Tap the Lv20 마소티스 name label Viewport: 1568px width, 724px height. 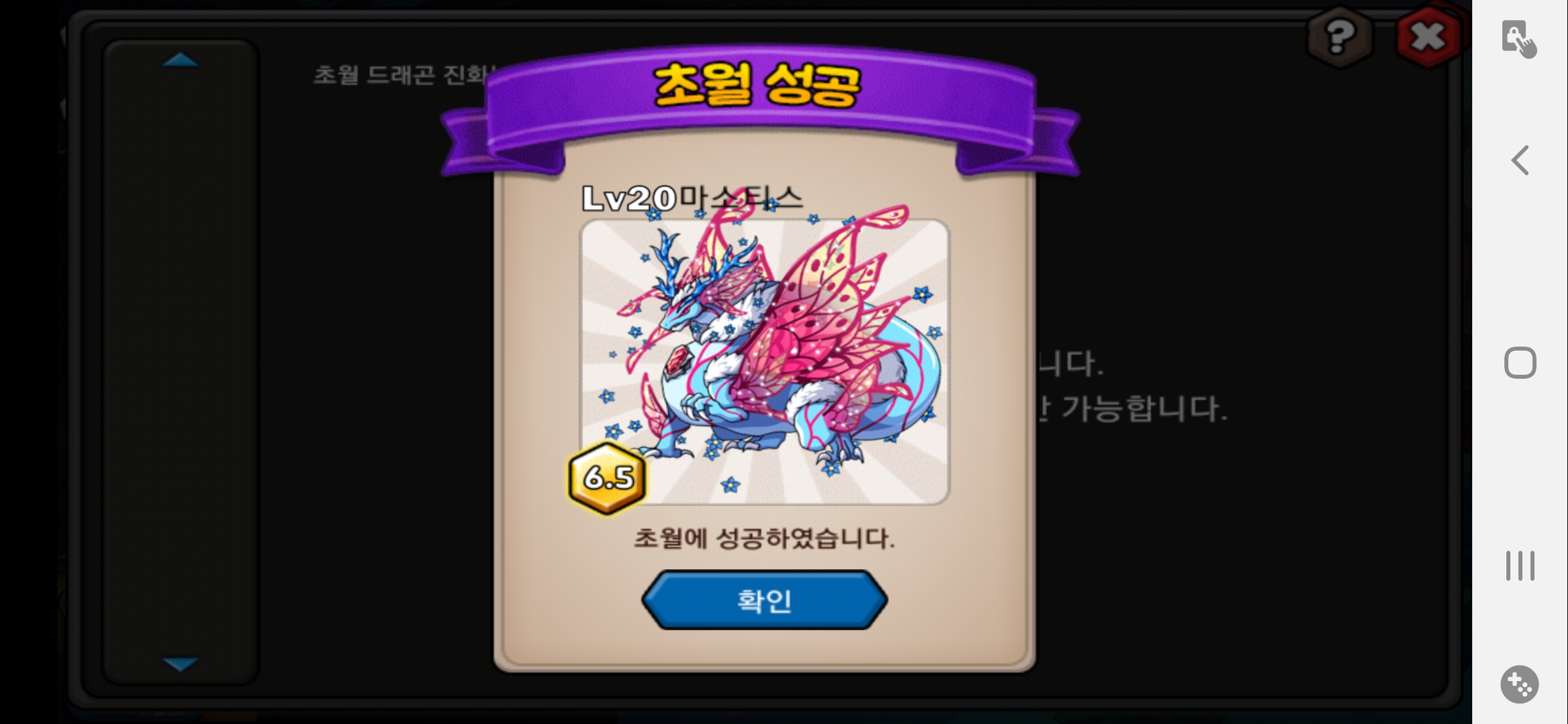(692, 198)
